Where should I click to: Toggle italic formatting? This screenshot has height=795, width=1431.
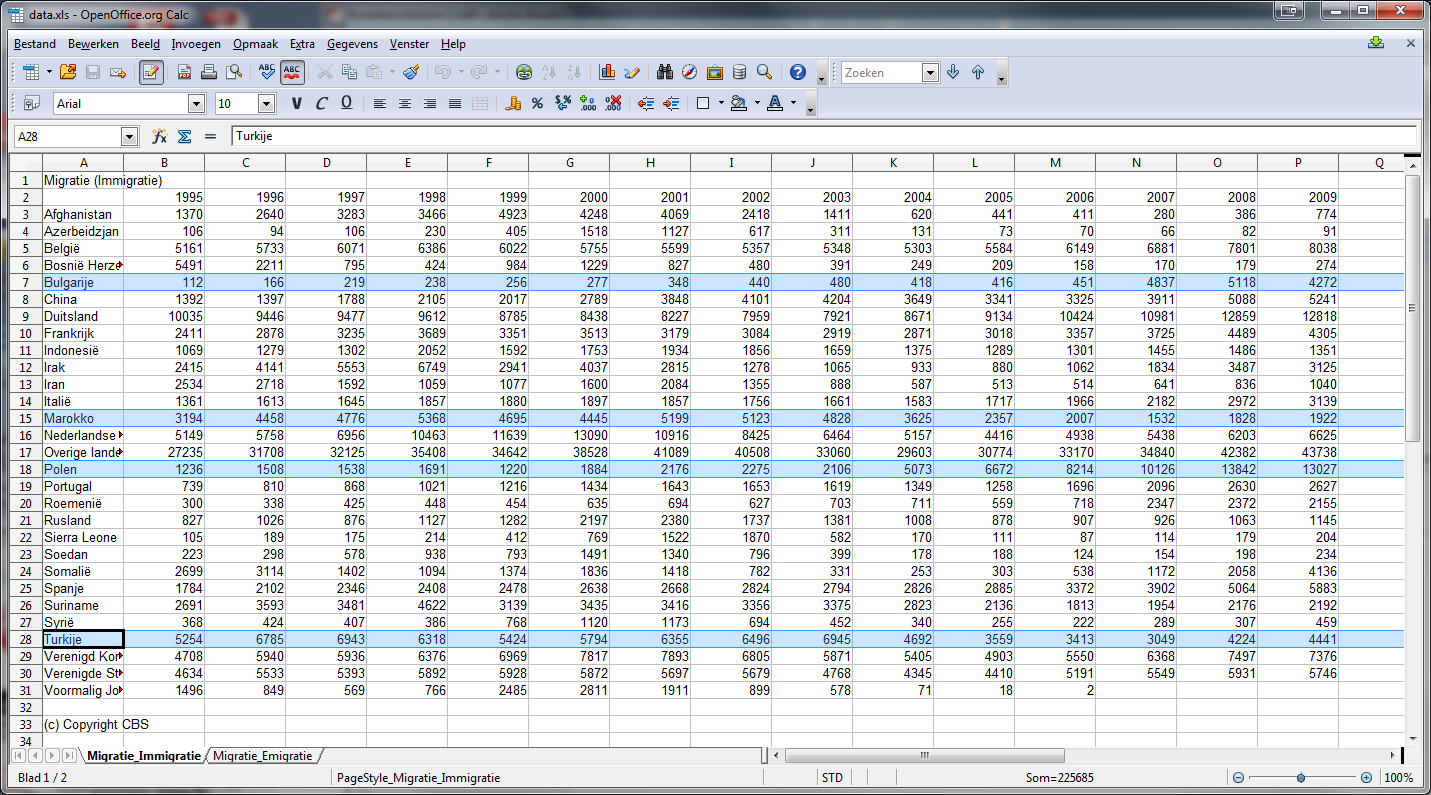click(321, 103)
